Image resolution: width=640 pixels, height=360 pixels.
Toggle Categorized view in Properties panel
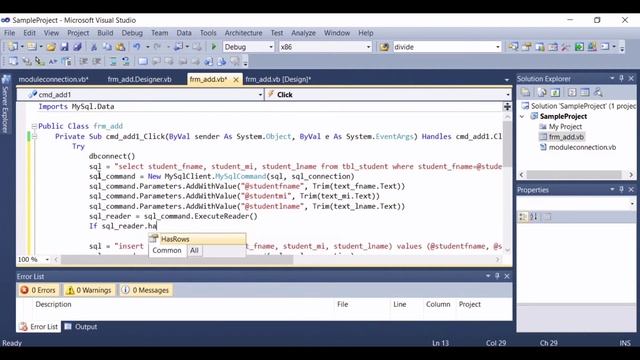(x=523, y=217)
